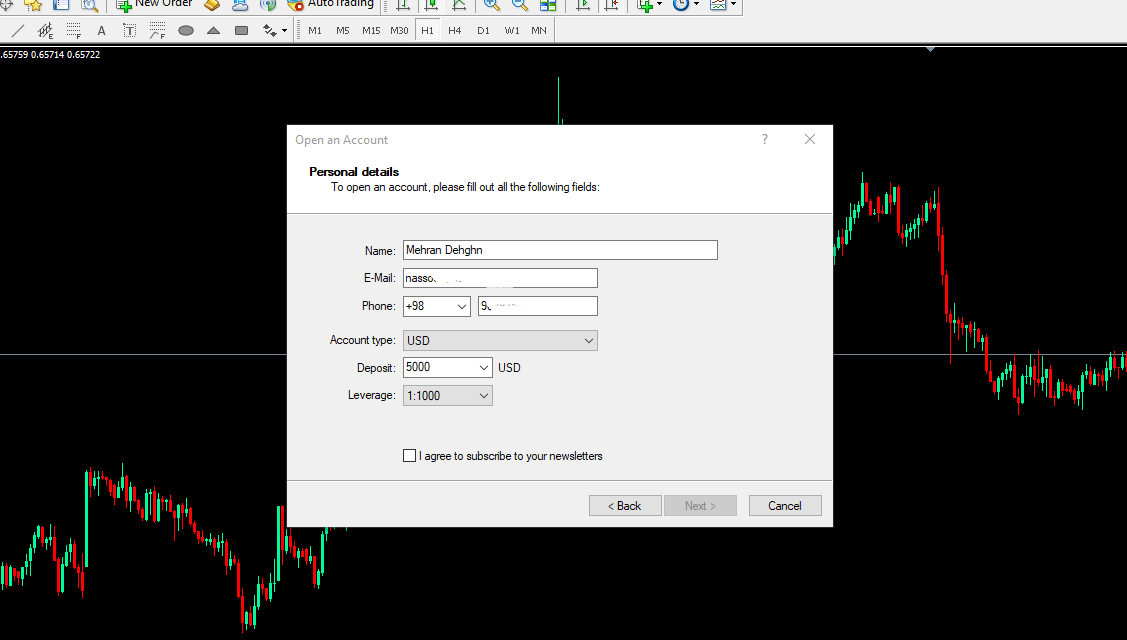
Task: Switch to the H4 timeframe
Action: [455, 31]
